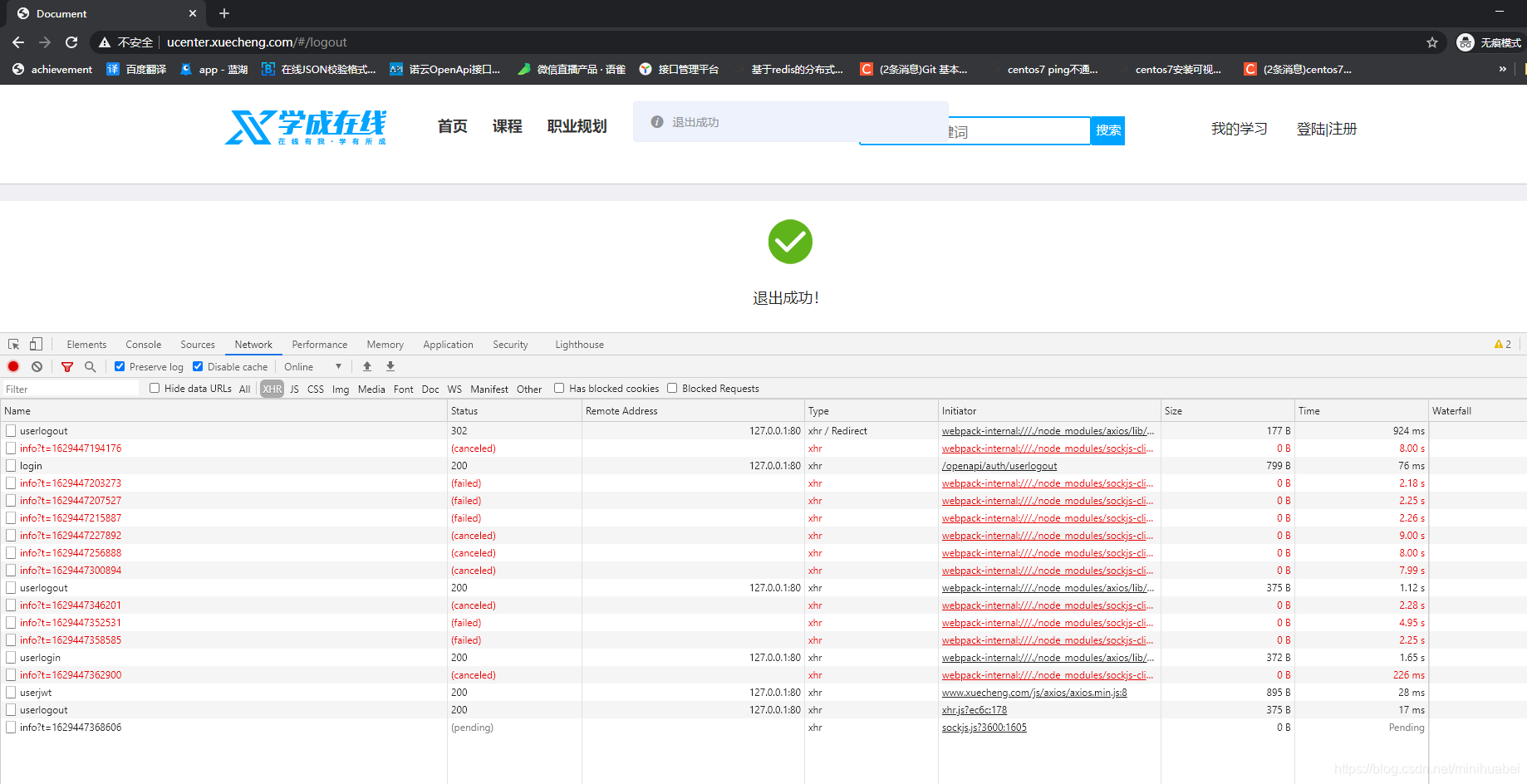1527x784 pixels.
Task: Check Has blocked cookies checkbox
Action: [559, 388]
